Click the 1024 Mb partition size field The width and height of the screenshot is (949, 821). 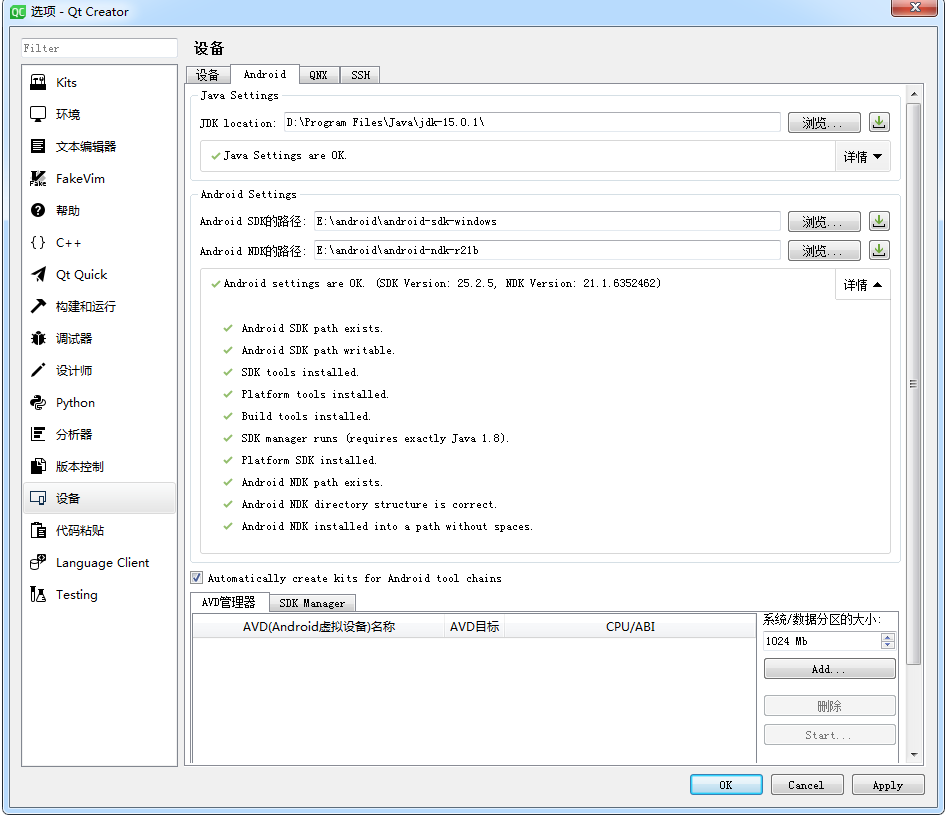(x=823, y=641)
